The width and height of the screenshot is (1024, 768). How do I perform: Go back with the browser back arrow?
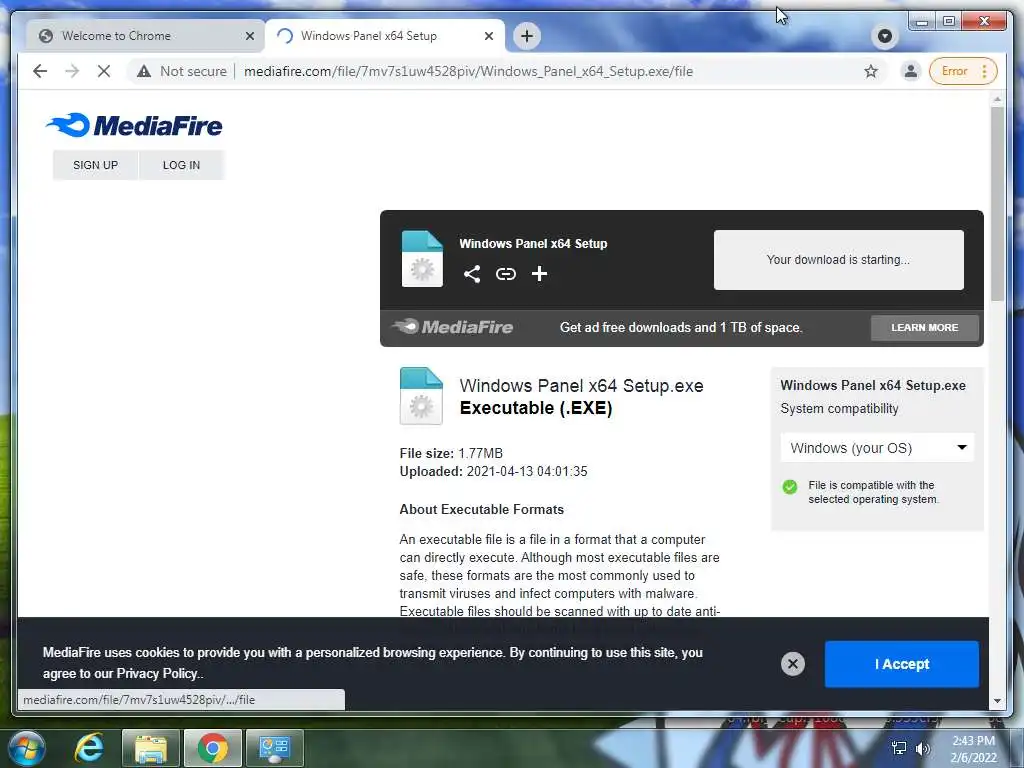point(40,71)
